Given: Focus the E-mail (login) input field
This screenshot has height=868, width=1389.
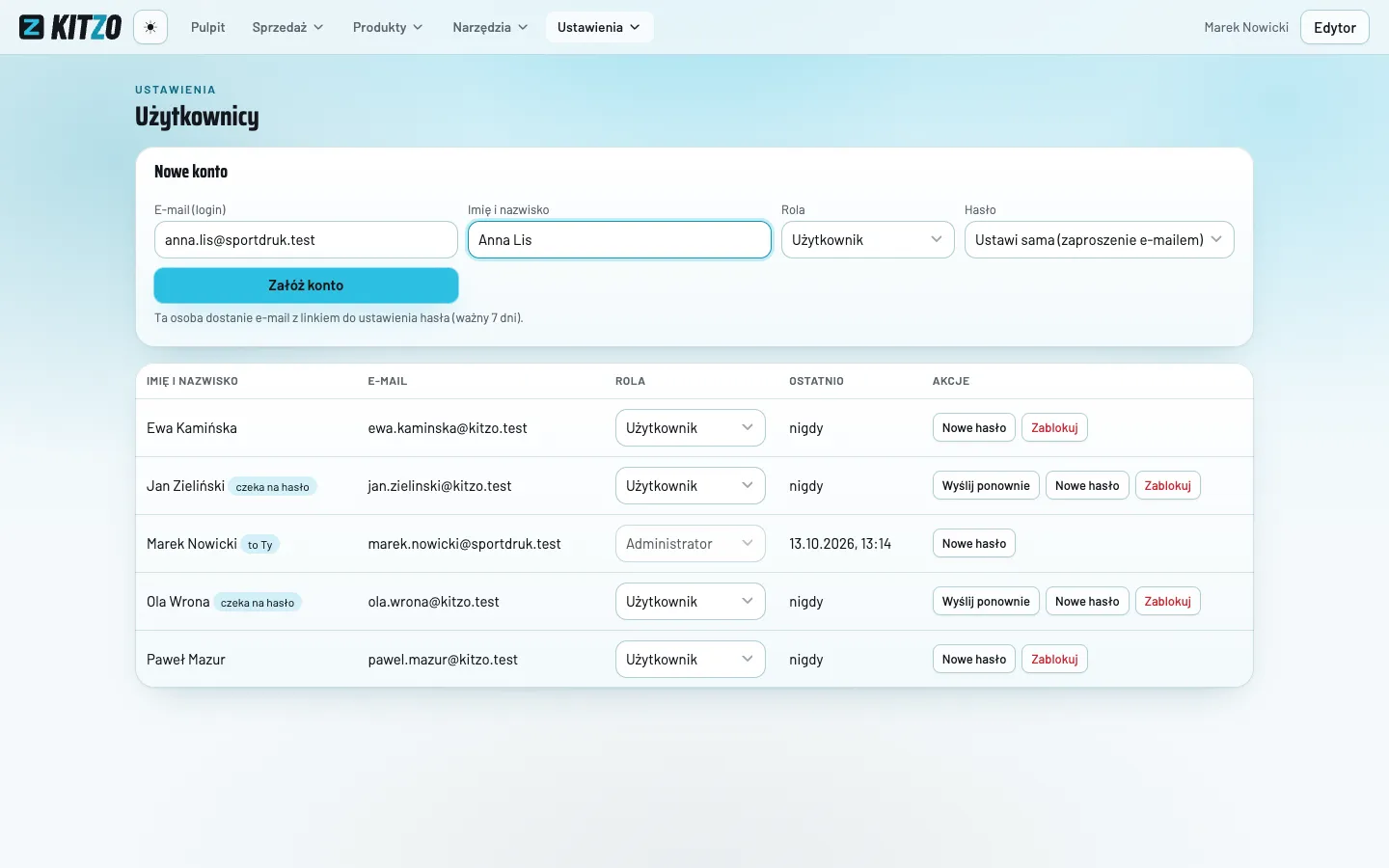Looking at the screenshot, I should 306,240.
